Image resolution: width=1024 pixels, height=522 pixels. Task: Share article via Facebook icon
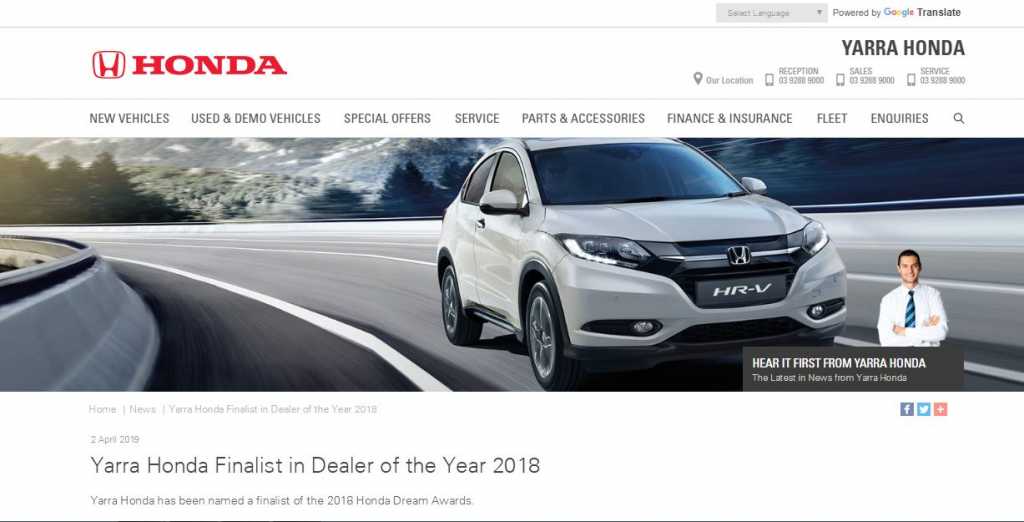tap(906, 409)
